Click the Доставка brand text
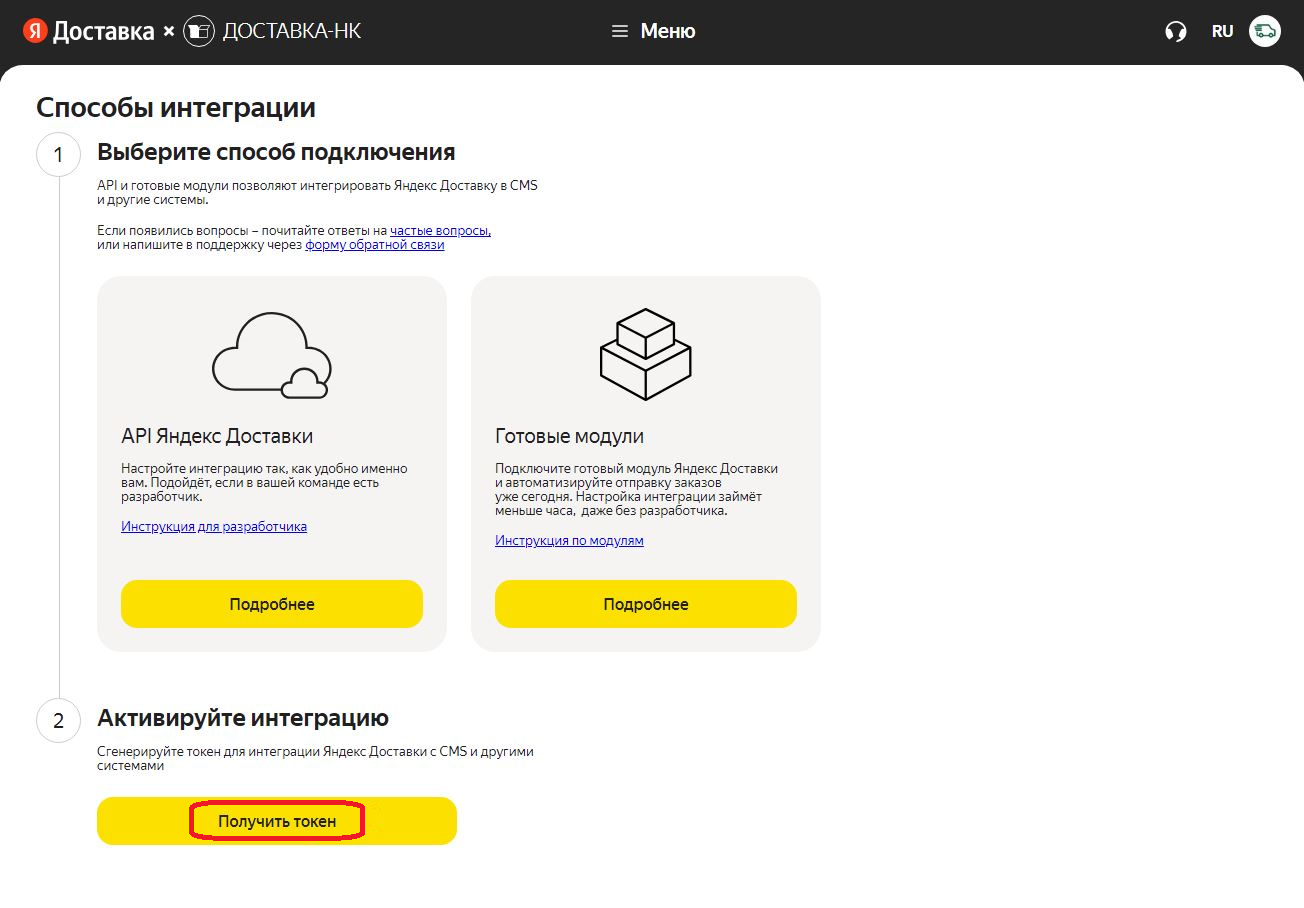1304x908 pixels. [103, 31]
